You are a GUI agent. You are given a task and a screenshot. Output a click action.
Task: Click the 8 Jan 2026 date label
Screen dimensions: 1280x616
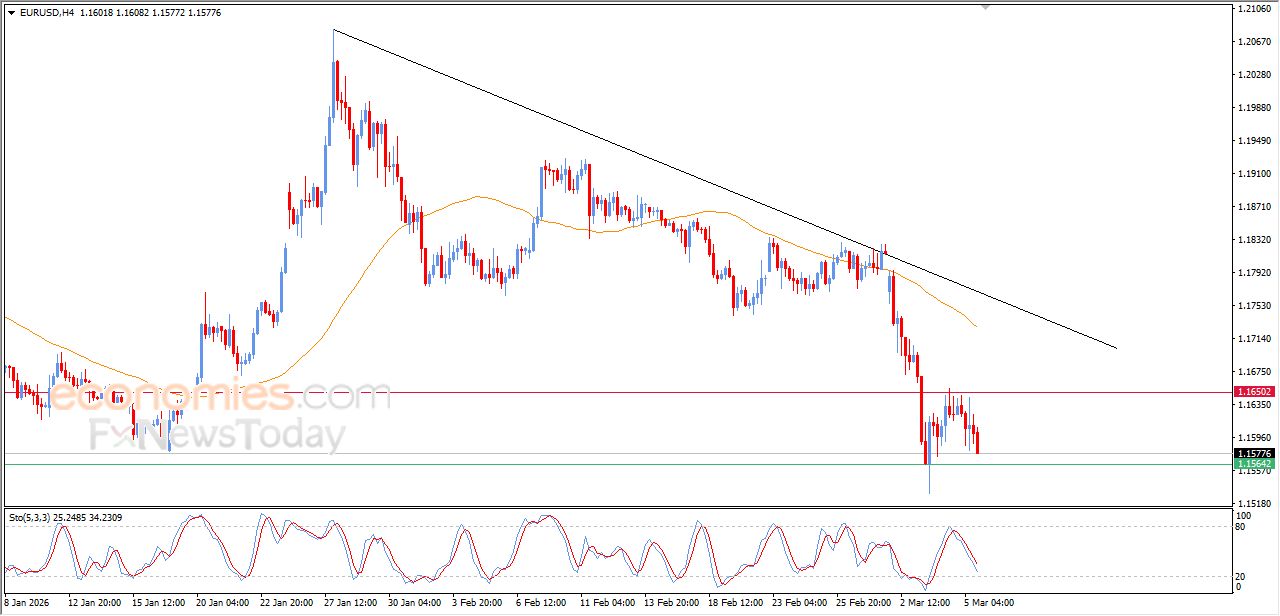tap(27, 603)
